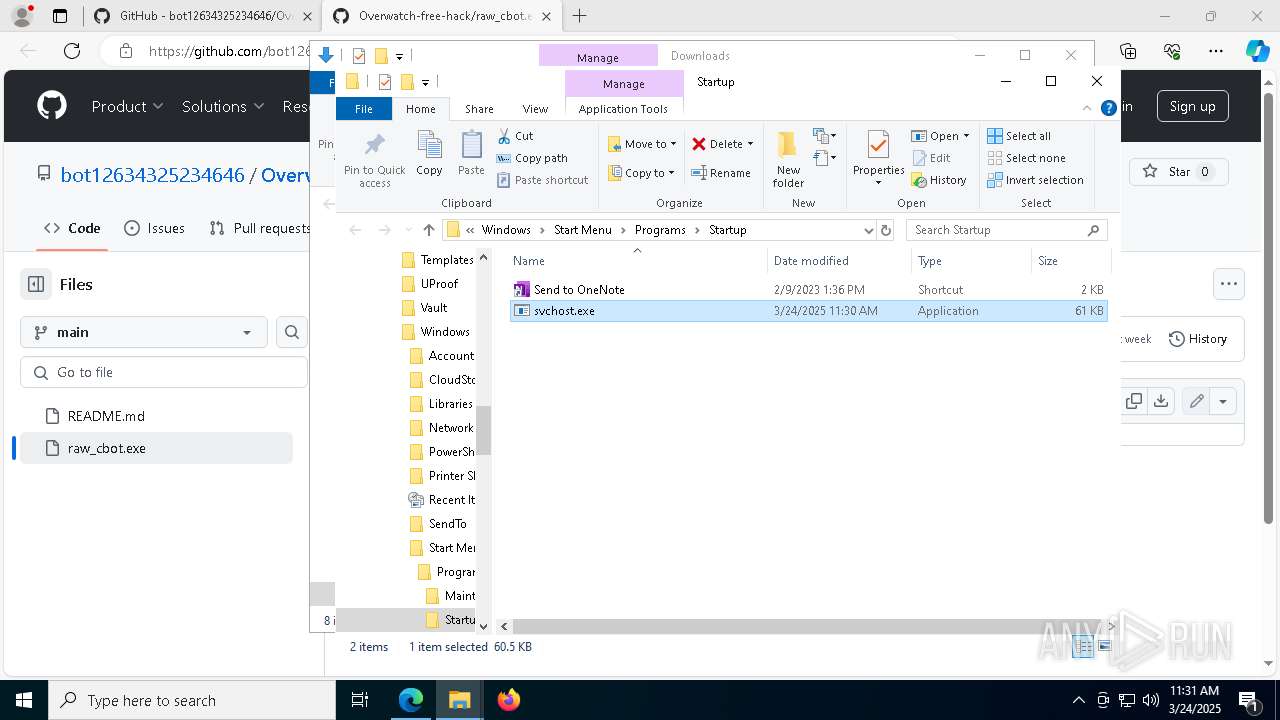Open main branch selector on GitHub
Viewport: 1280px width, 720px height.
click(143, 332)
